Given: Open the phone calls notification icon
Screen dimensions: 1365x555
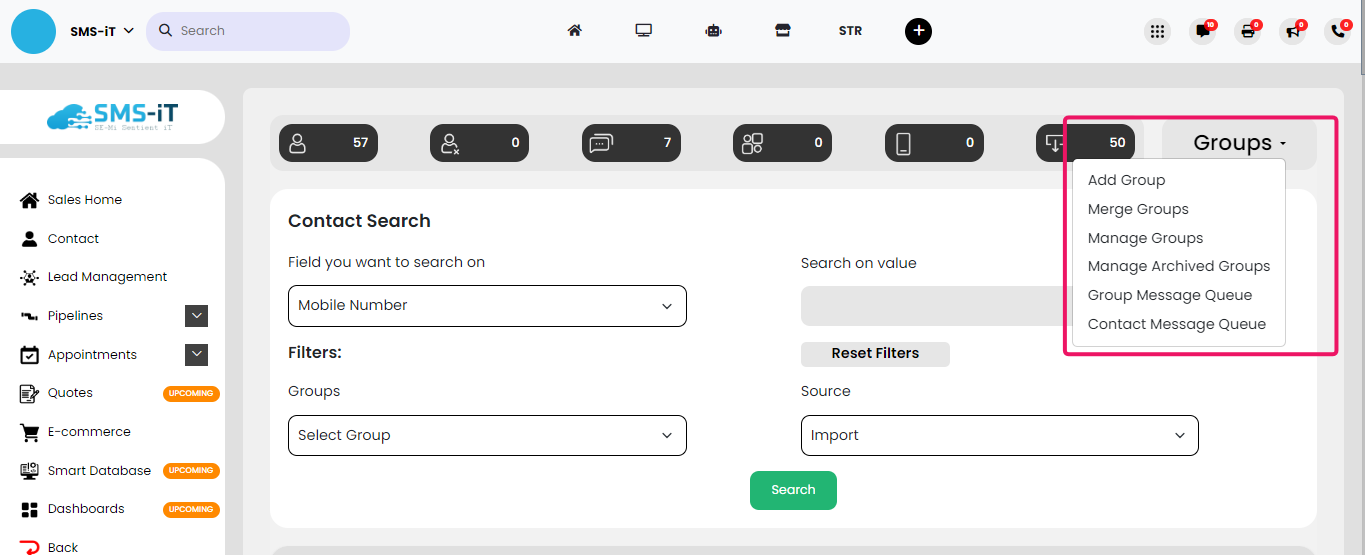Looking at the screenshot, I should pyautogui.click(x=1337, y=31).
